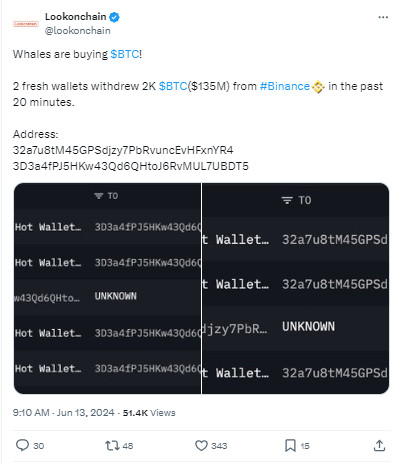This screenshot has height=464, width=399.
Task: Open the $BTC cashtag before ($135M)
Action: pyautogui.click(x=173, y=86)
